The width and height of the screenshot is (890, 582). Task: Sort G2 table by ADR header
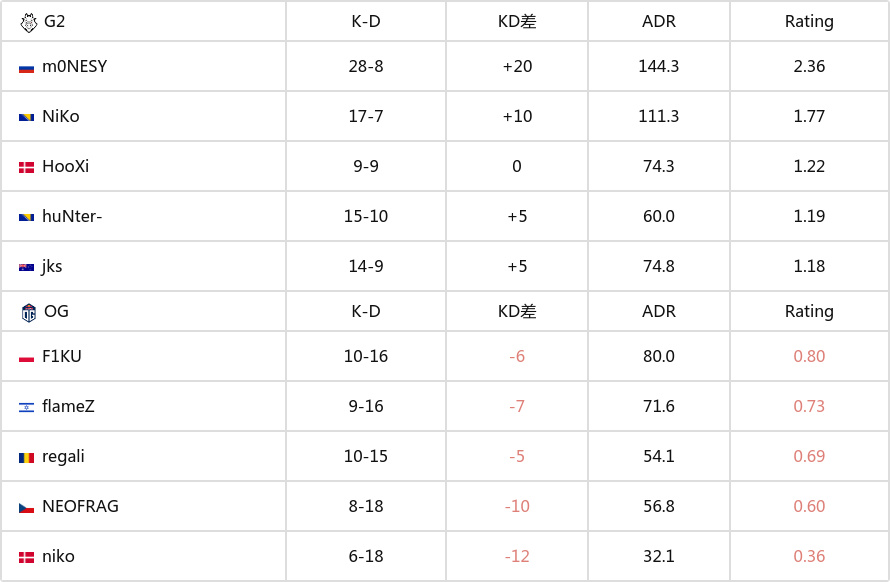pyautogui.click(x=658, y=21)
